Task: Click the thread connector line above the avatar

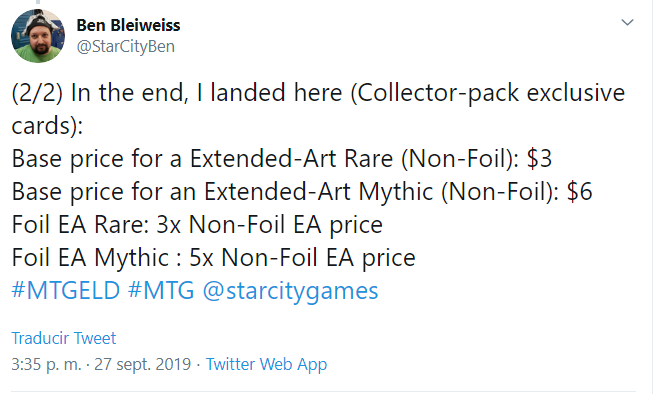Action: (38, 2)
